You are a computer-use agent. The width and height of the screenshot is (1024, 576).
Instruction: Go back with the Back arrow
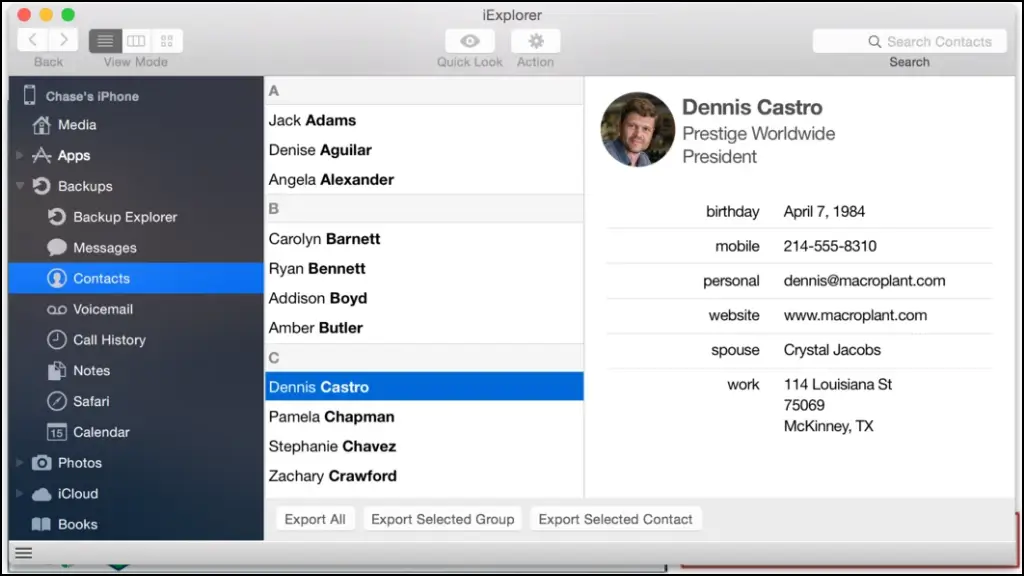coord(33,40)
